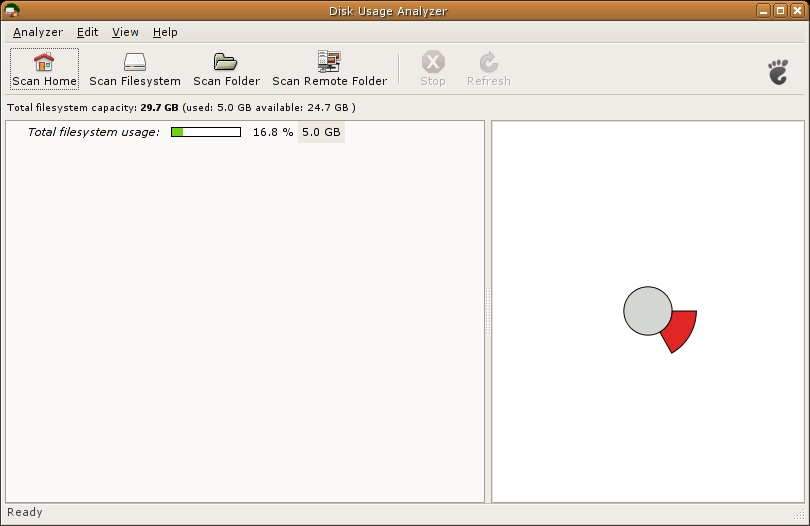Click the window resize grip in status bar
810x526 pixels.
[800, 514]
